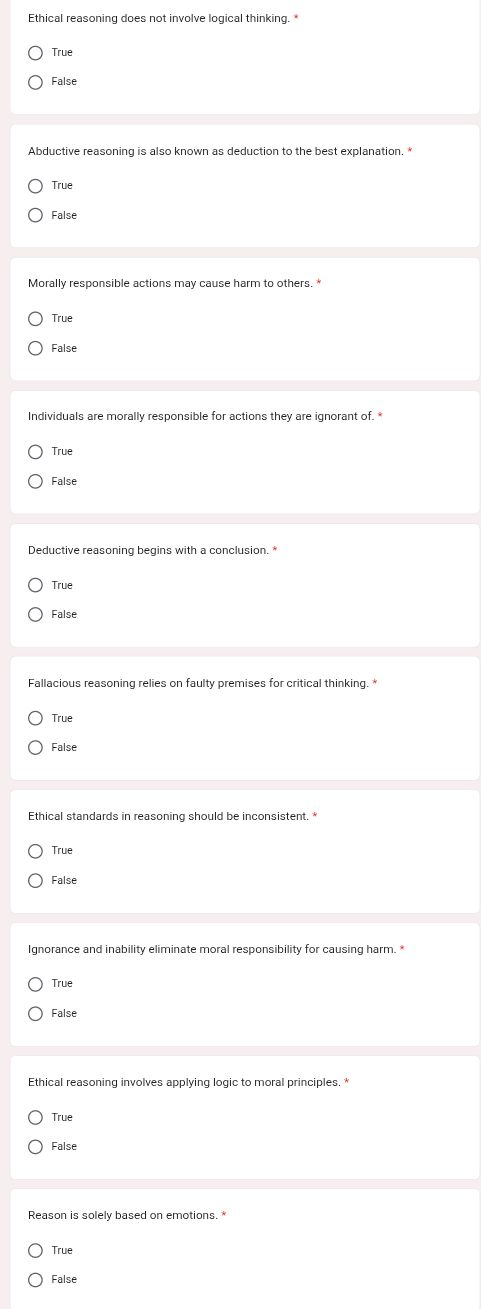Select False for deductive reasoning begins with conclusion
Viewport: 481px width, 1309px height.
pyautogui.click(x=35, y=614)
